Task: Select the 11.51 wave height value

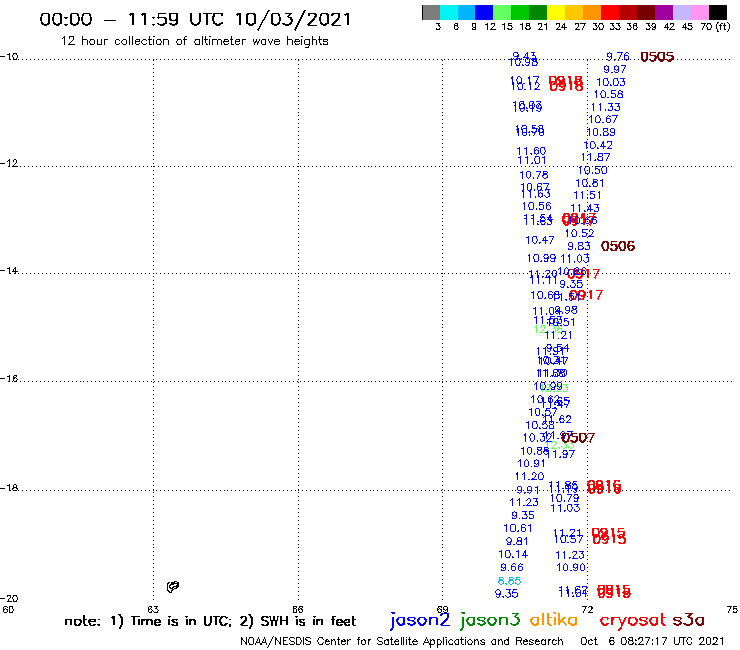Action: tap(588, 195)
